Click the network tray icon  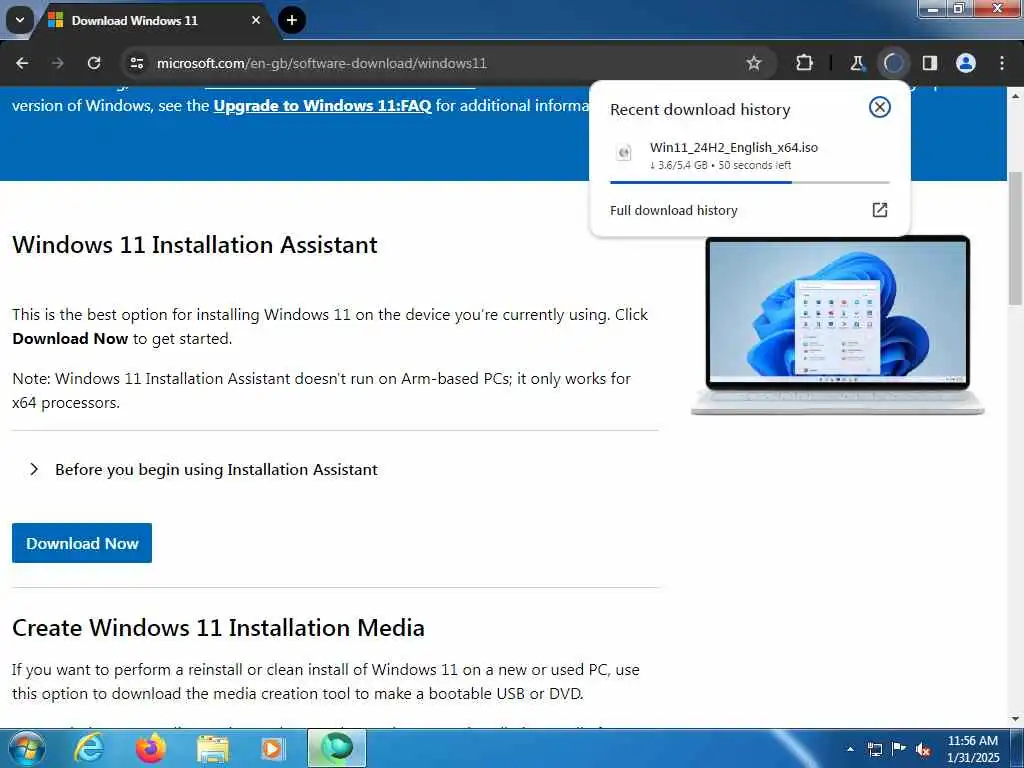pos(874,749)
